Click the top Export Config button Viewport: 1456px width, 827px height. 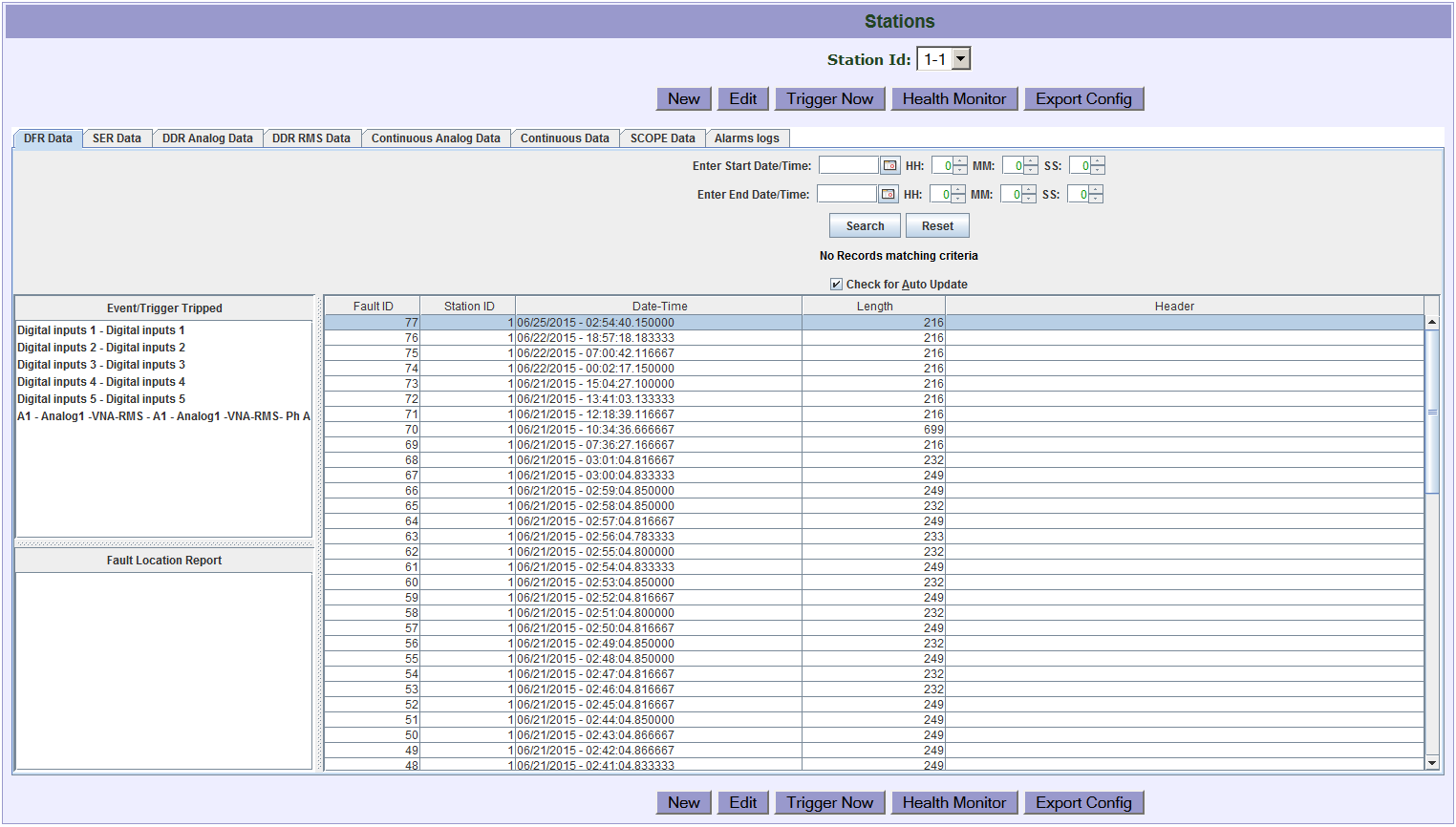coord(1083,99)
